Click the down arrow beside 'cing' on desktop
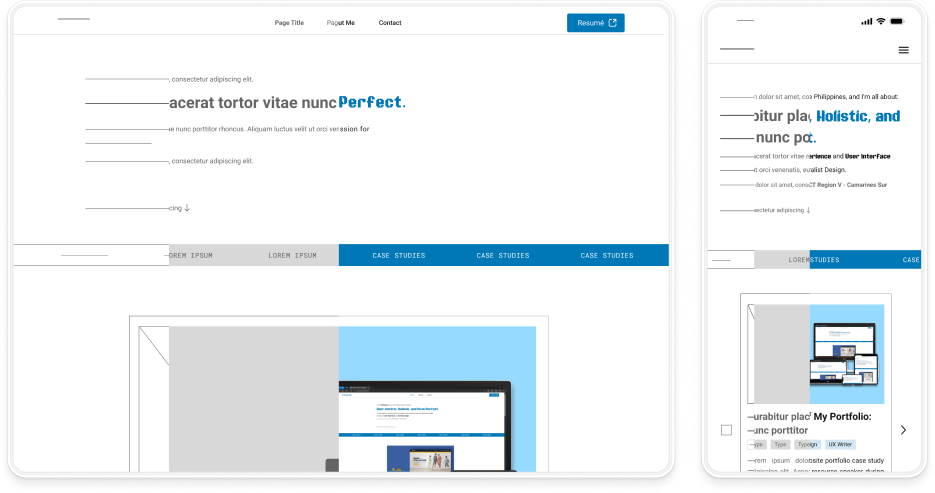This screenshot has height=493, width=935. click(187, 208)
